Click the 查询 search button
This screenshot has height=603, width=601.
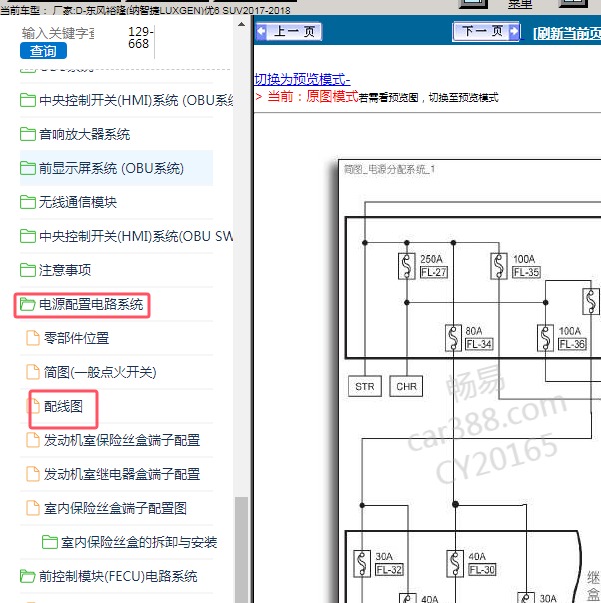(x=43, y=51)
